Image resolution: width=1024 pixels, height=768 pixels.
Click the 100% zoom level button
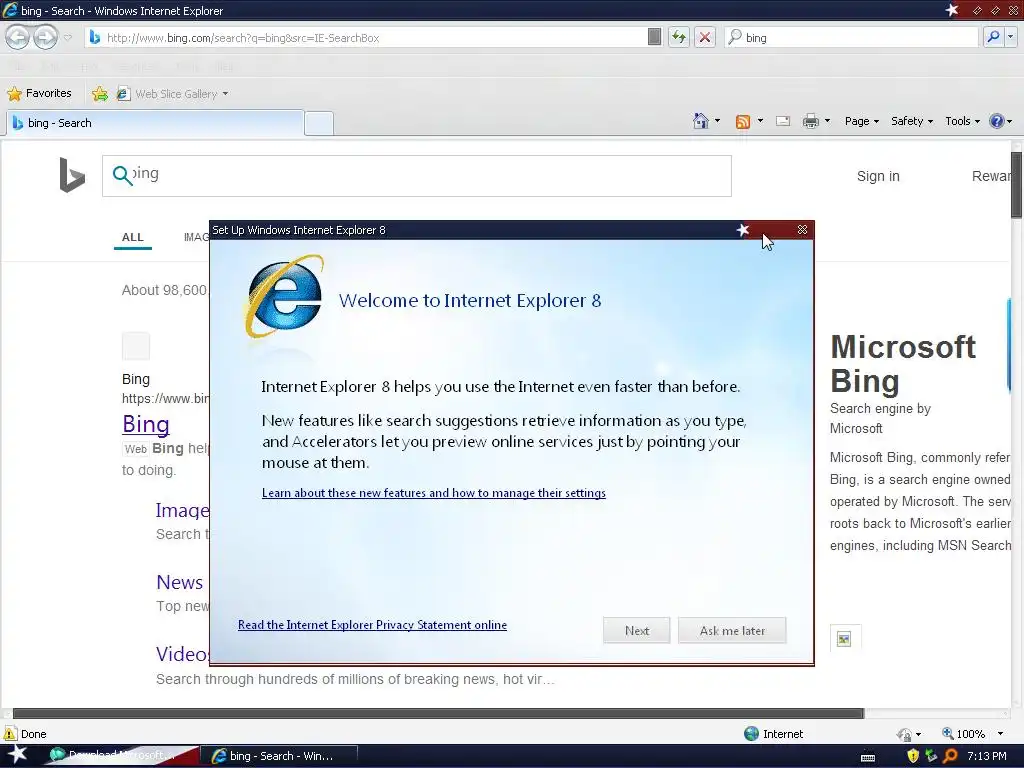point(964,734)
